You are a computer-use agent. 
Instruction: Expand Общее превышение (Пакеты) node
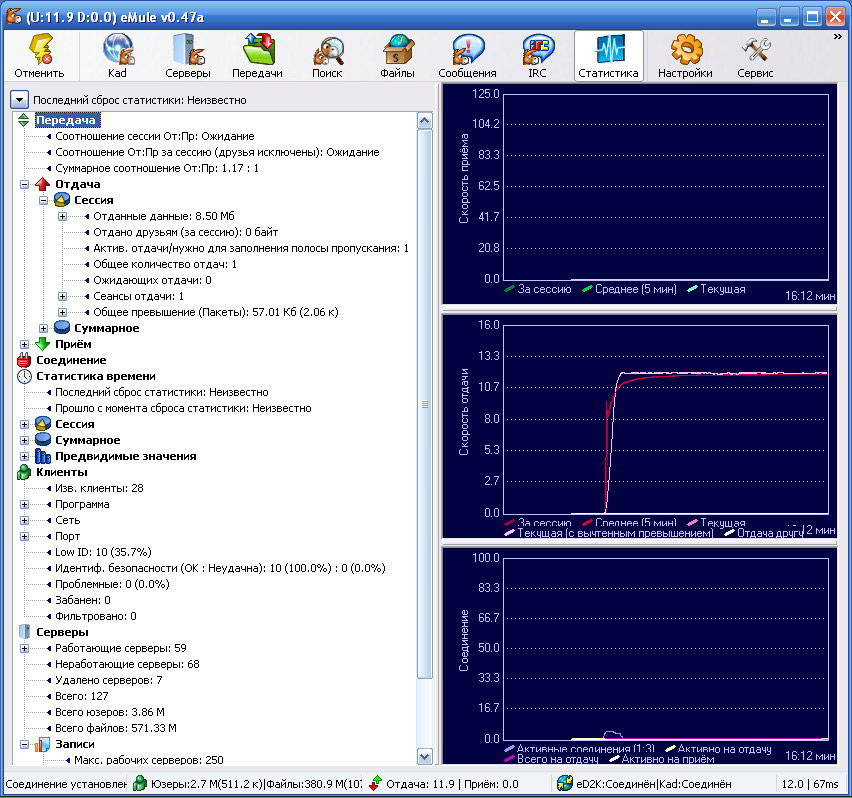click(x=62, y=312)
